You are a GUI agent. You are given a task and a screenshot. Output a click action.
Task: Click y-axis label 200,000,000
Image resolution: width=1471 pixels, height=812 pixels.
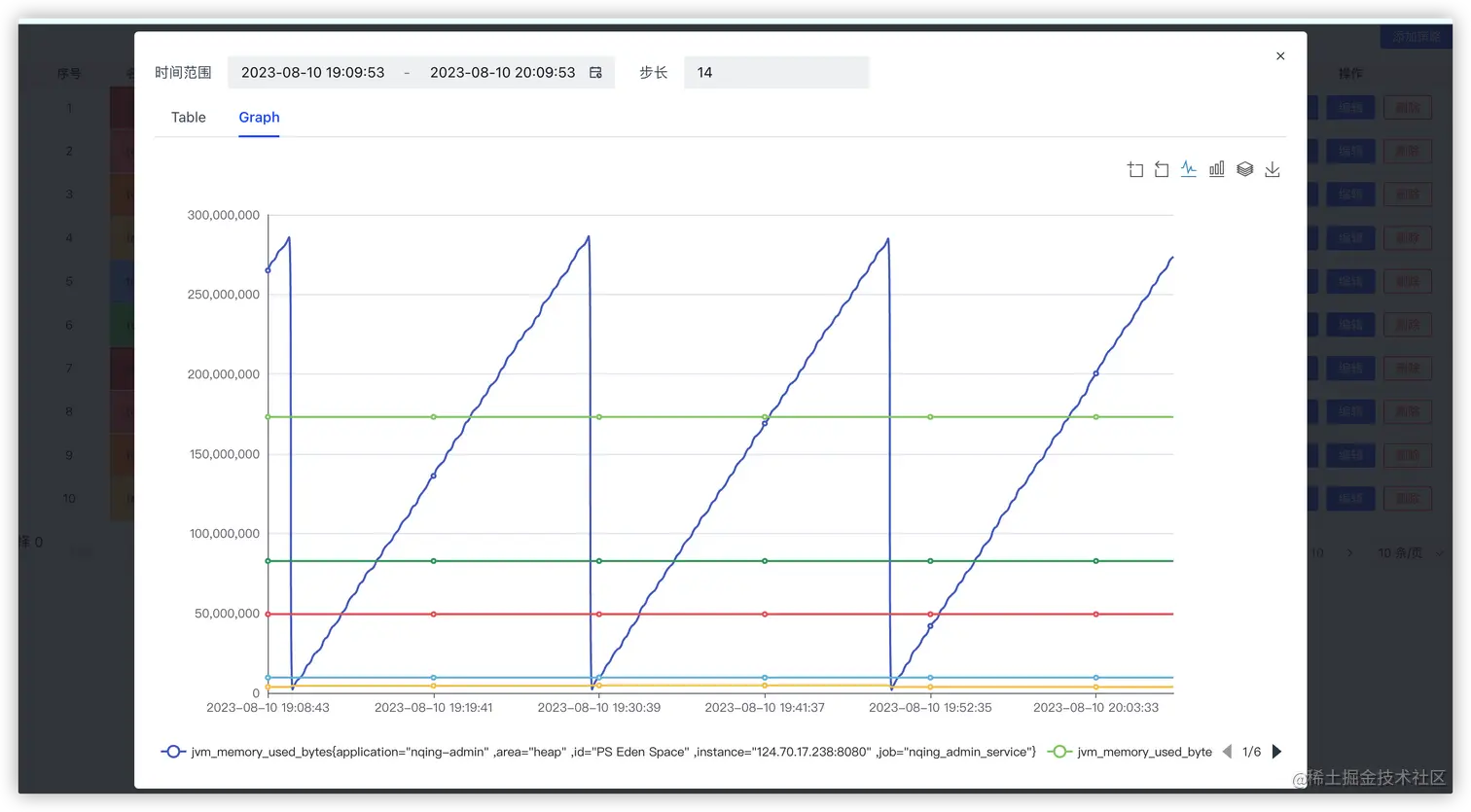pos(224,374)
